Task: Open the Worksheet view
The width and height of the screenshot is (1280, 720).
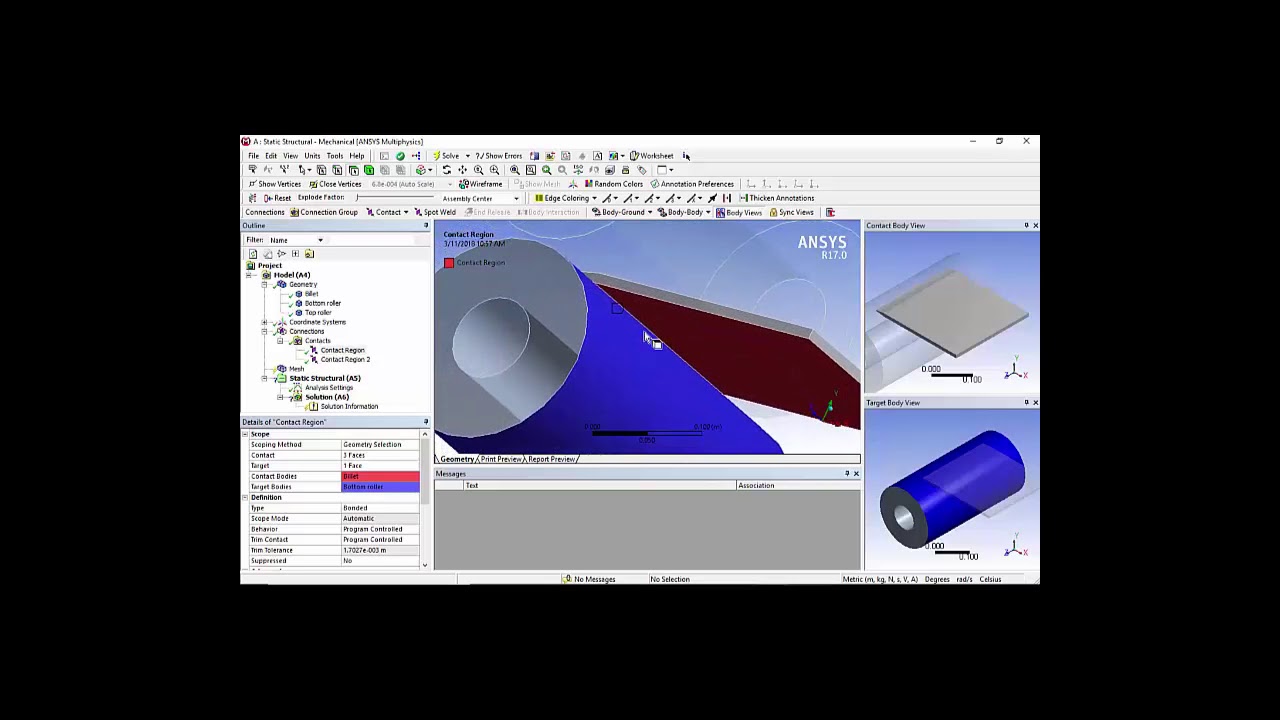Action: coord(651,156)
